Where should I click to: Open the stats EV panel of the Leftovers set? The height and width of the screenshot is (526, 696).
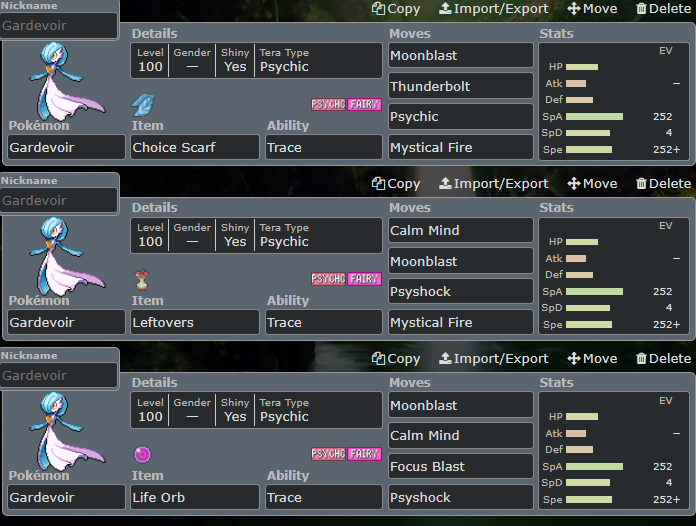pyautogui.click(x=613, y=276)
